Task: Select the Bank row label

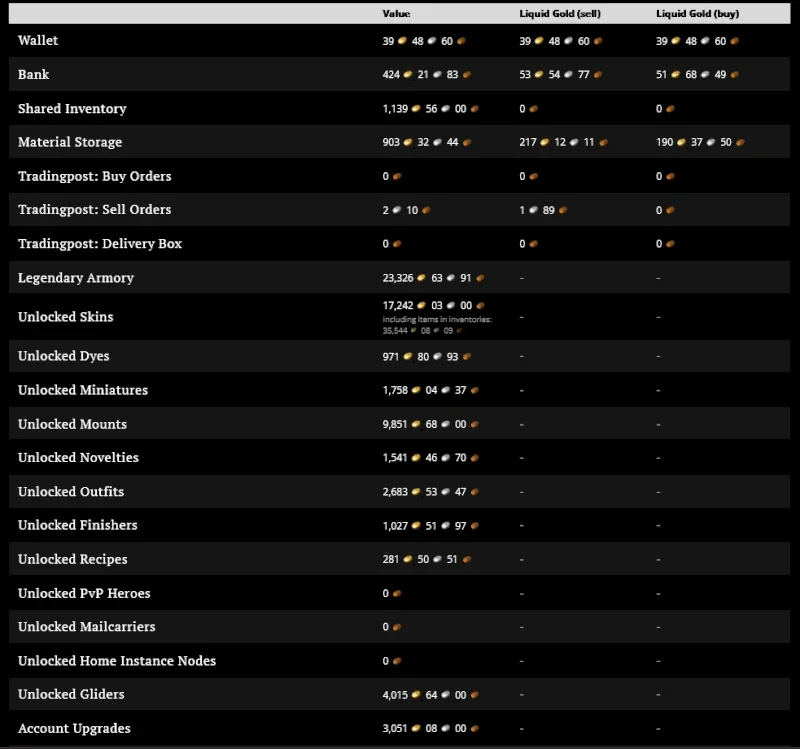Action: pos(34,74)
